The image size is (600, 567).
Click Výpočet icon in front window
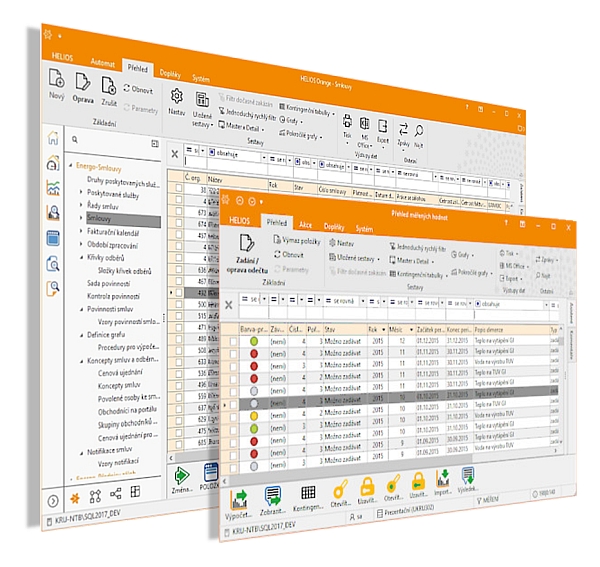click(x=238, y=499)
